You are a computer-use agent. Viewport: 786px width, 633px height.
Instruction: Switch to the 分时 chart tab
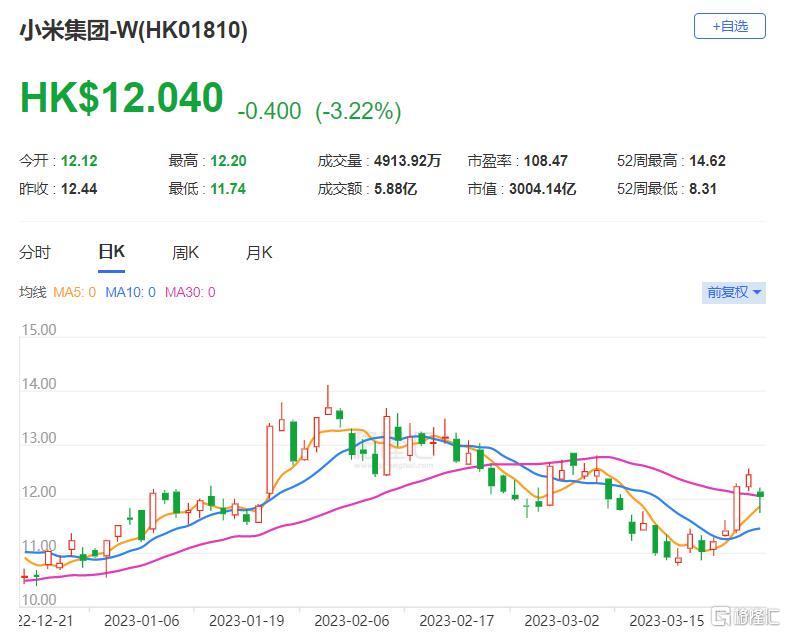35,252
